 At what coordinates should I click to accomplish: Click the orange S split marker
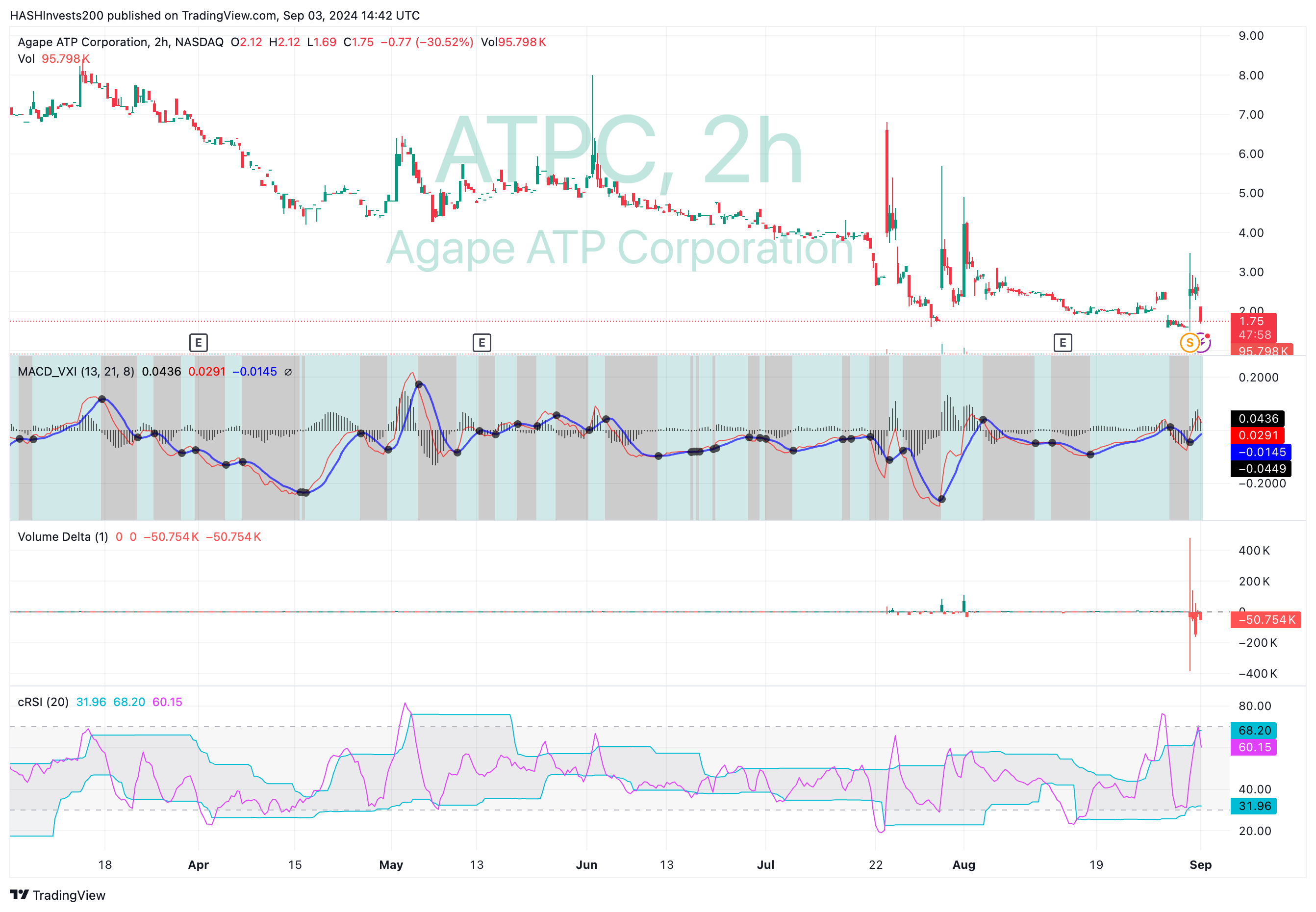click(x=1189, y=343)
